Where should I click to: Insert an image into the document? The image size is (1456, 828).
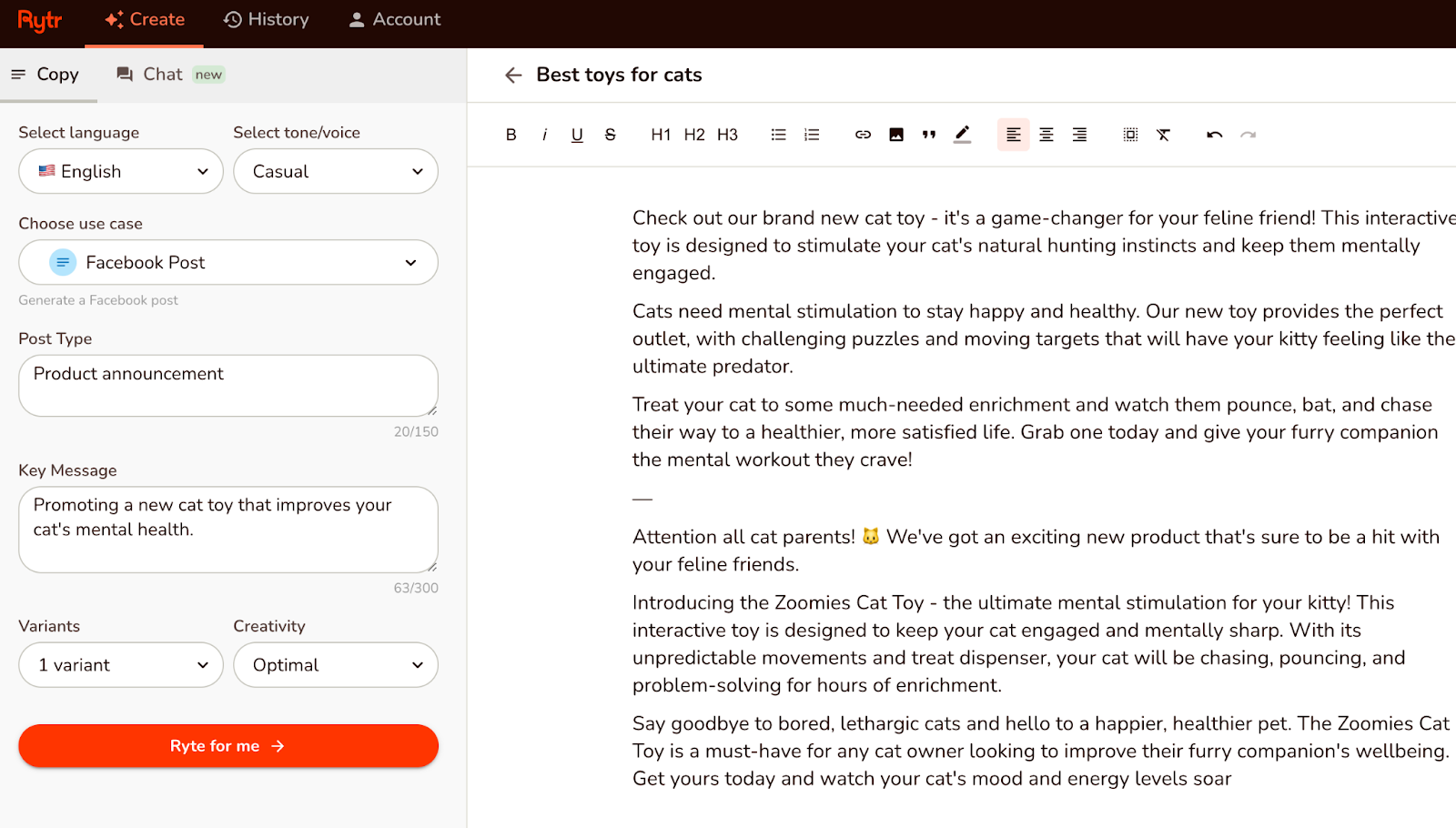[896, 134]
